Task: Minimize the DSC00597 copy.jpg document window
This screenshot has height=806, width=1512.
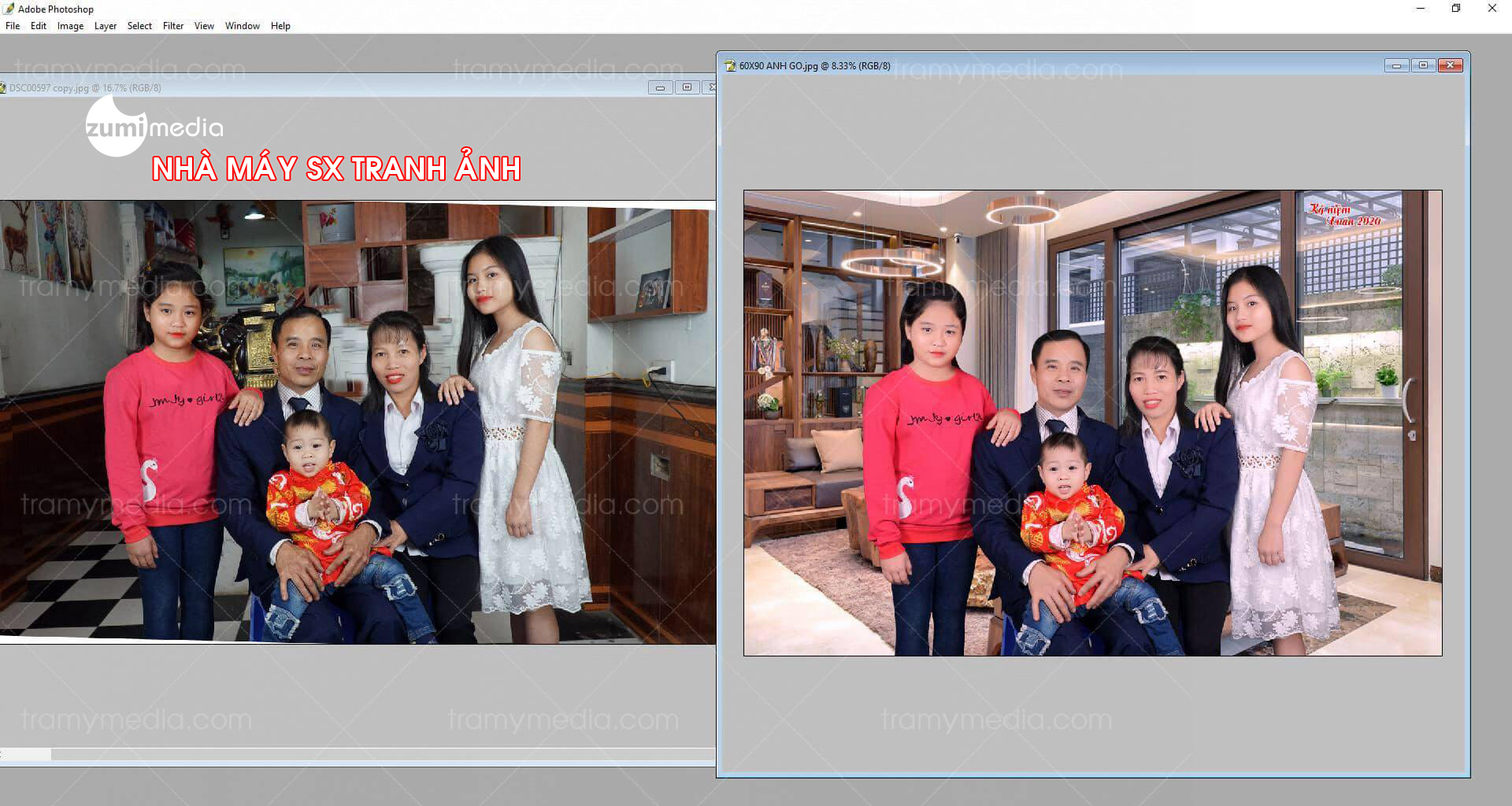Action: coord(660,87)
